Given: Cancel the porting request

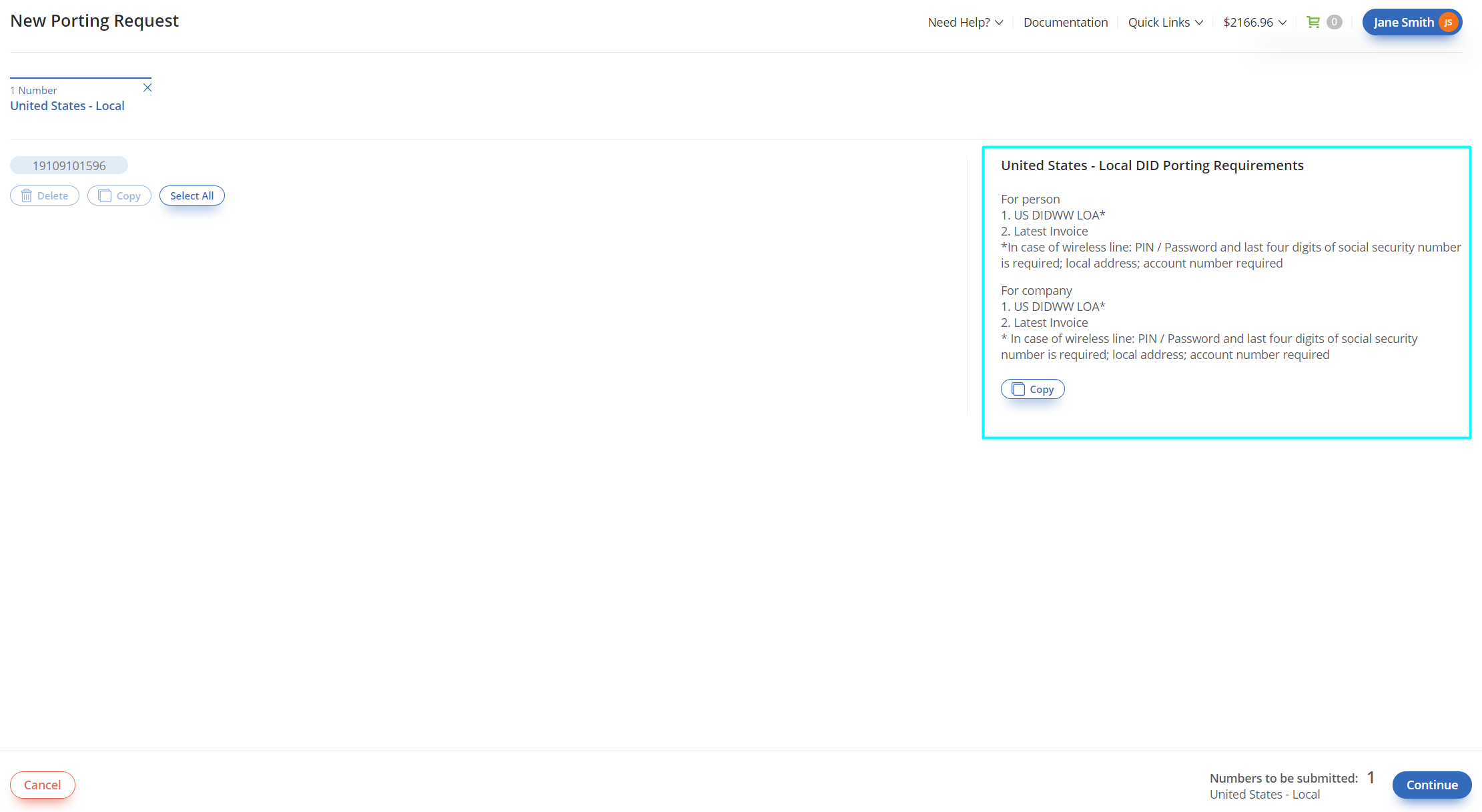Looking at the screenshot, I should tap(43, 785).
